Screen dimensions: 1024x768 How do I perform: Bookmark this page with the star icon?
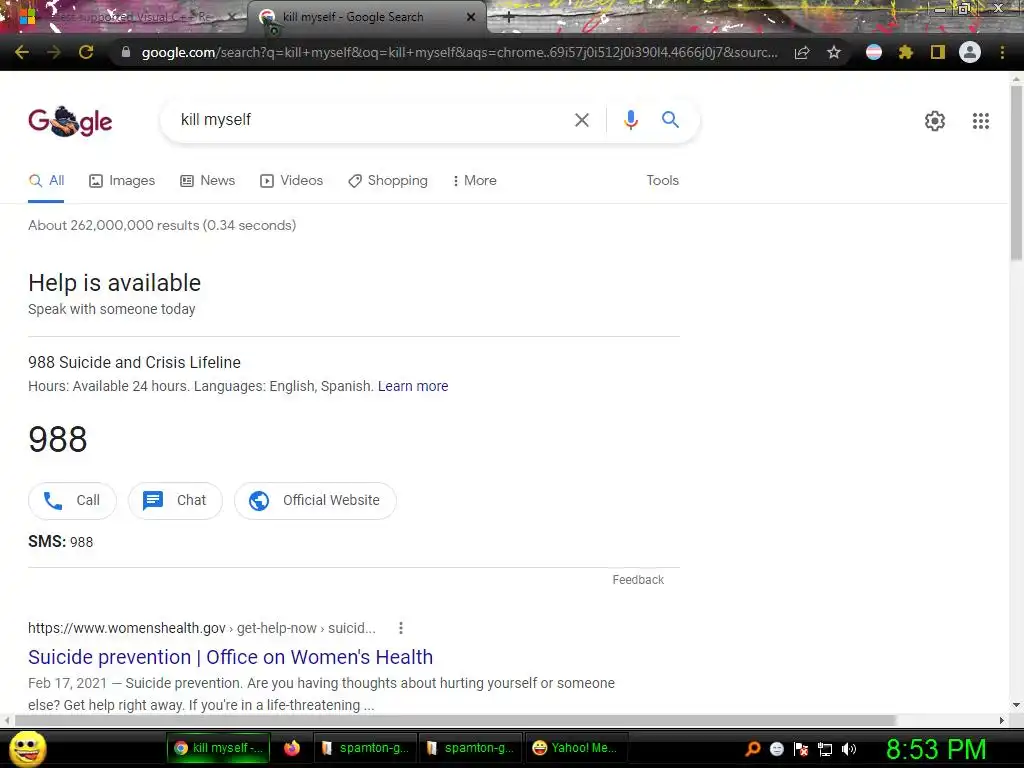tap(833, 52)
